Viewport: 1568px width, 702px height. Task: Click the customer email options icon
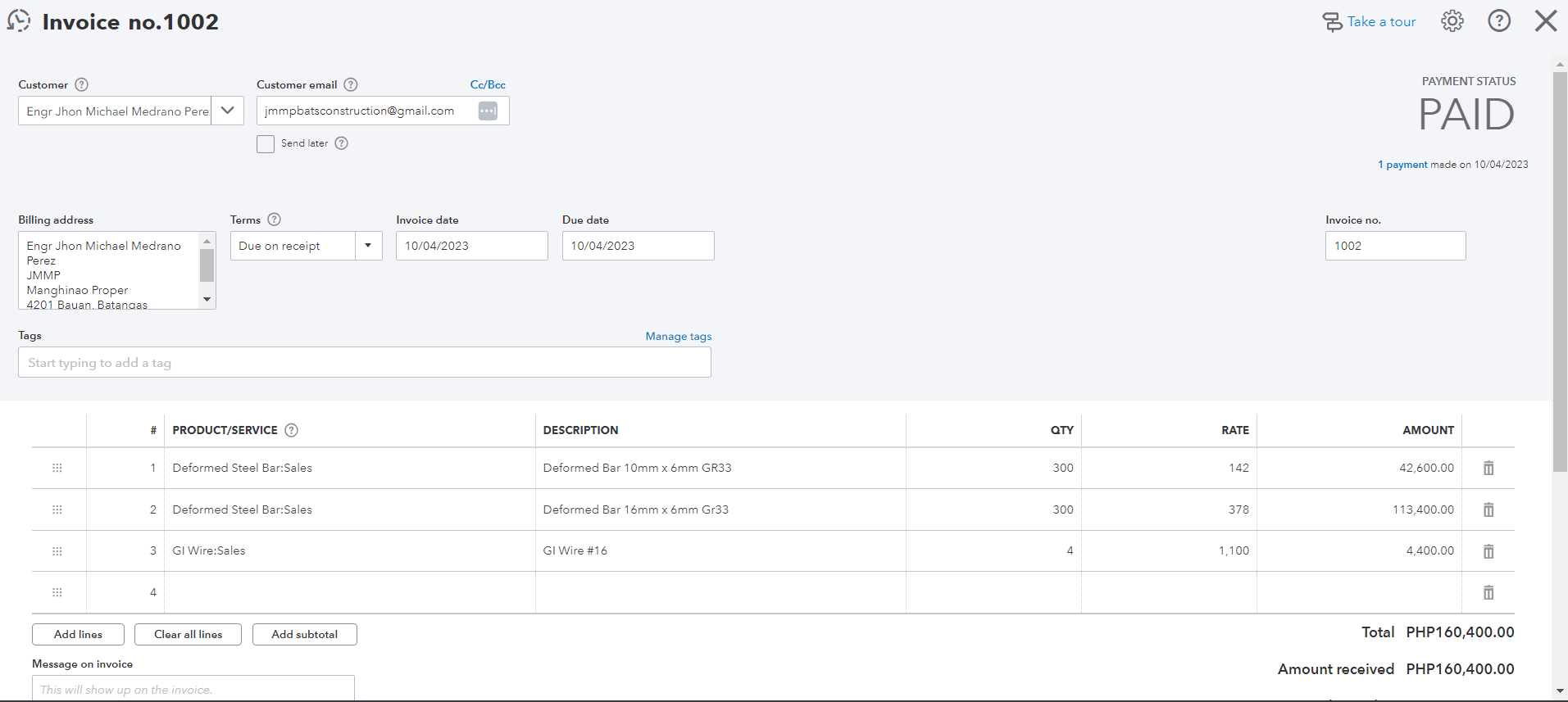coord(488,111)
